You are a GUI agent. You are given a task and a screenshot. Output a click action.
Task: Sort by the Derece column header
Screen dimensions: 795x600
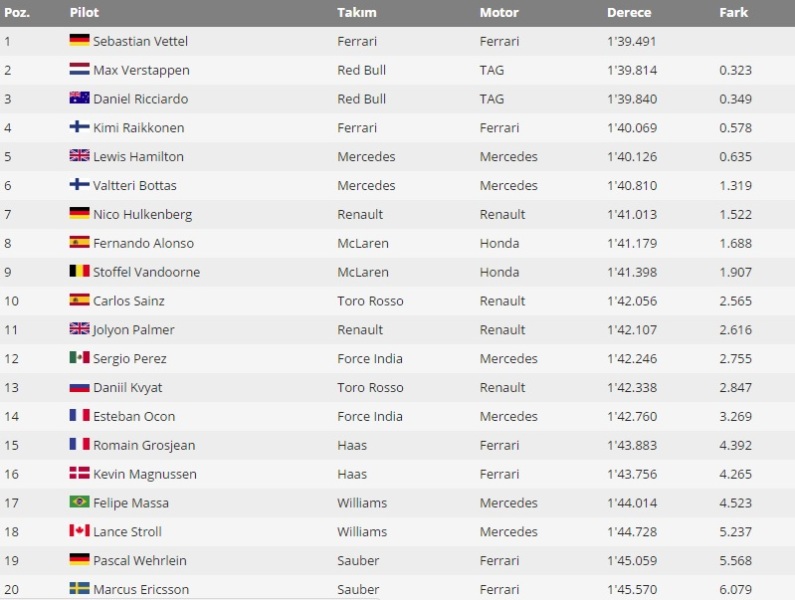click(629, 12)
